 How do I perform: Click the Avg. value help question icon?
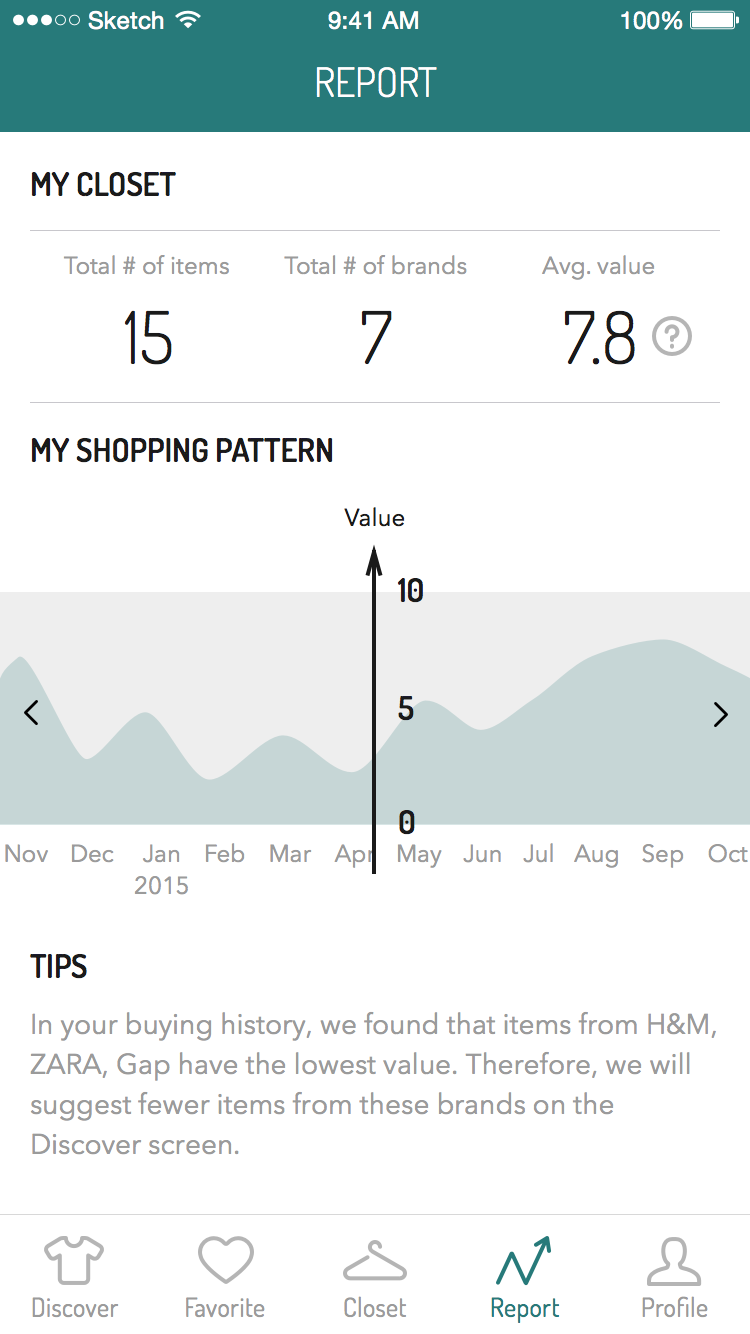(672, 337)
